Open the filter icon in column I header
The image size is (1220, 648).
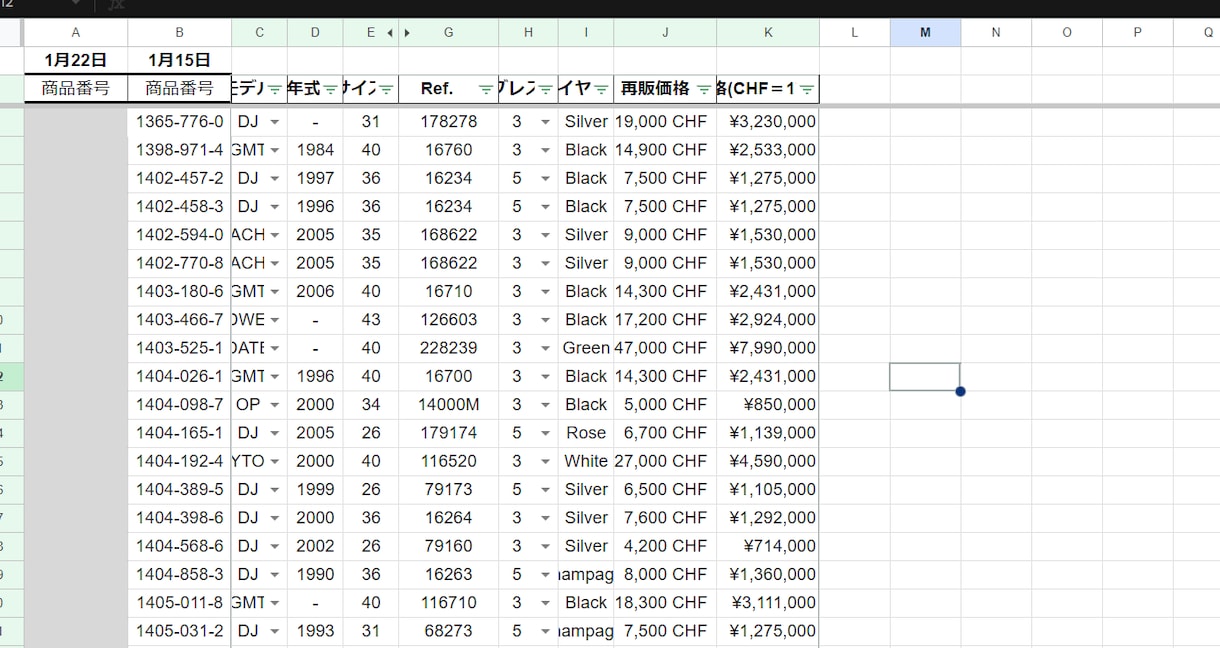(x=601, y=89)
